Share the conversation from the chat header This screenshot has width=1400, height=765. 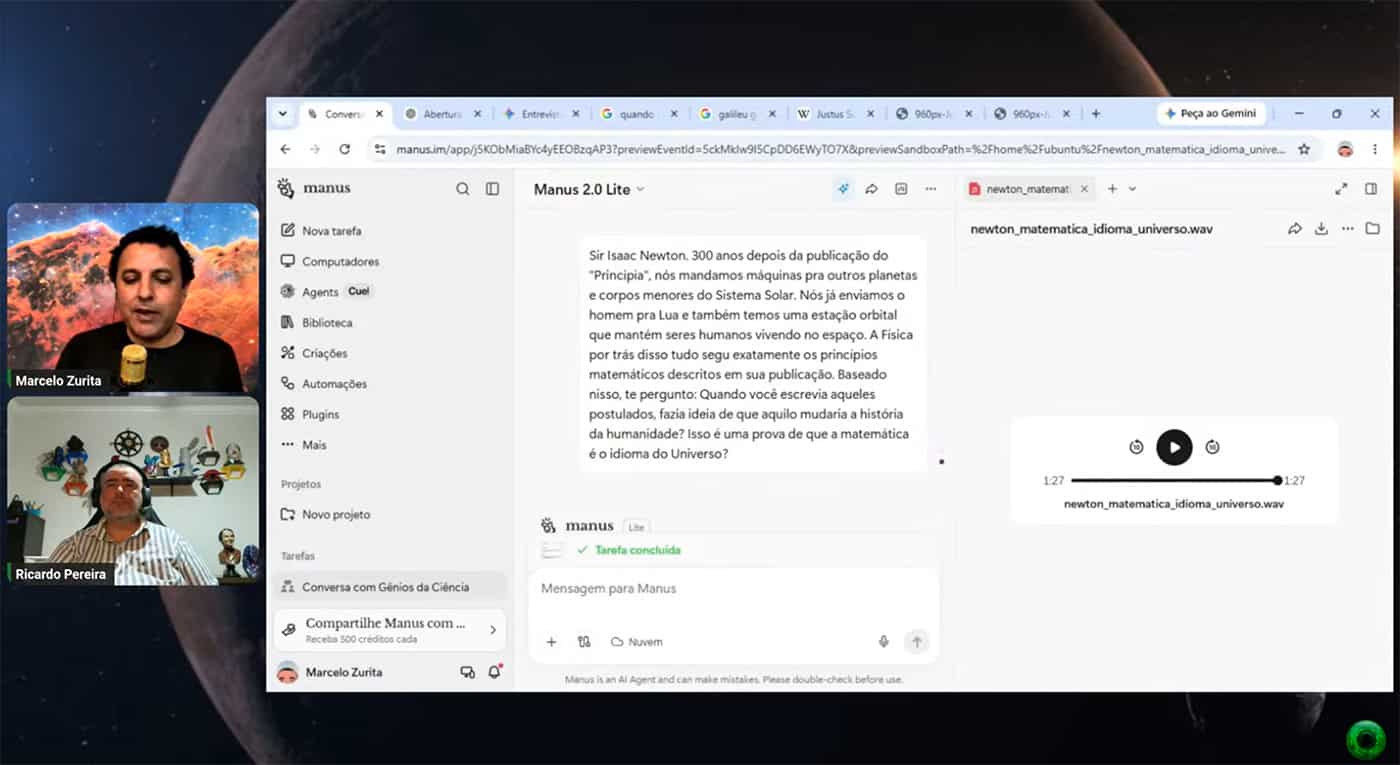pos(872,189)
